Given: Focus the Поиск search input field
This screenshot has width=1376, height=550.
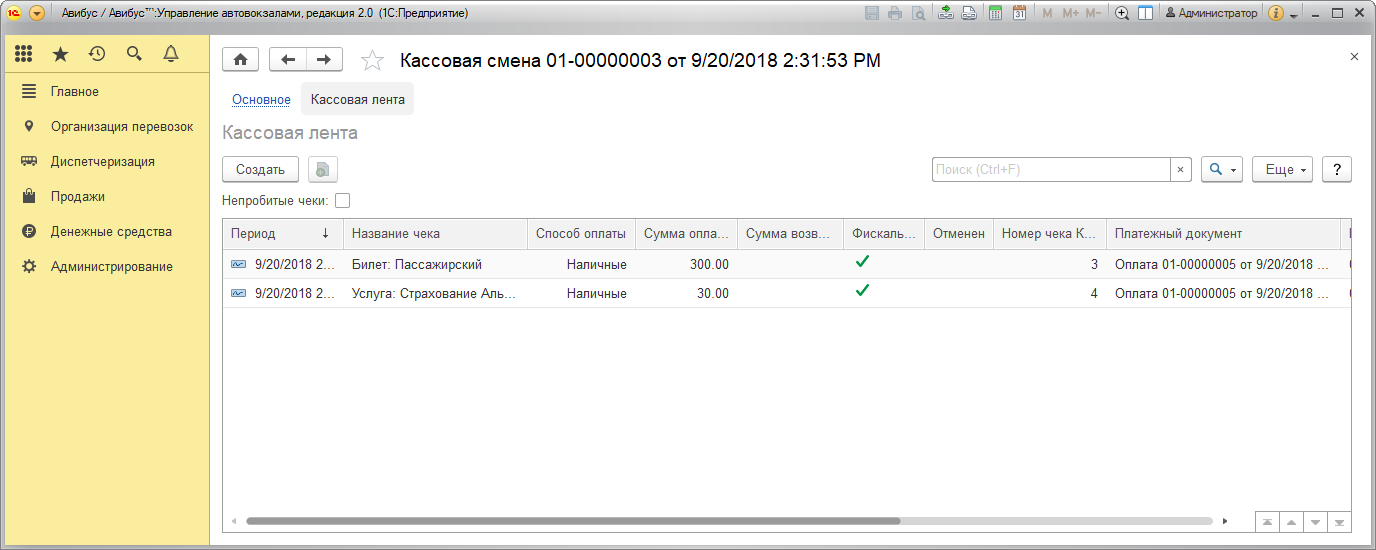Looking at the screenshot, I should click(1050, 170).
